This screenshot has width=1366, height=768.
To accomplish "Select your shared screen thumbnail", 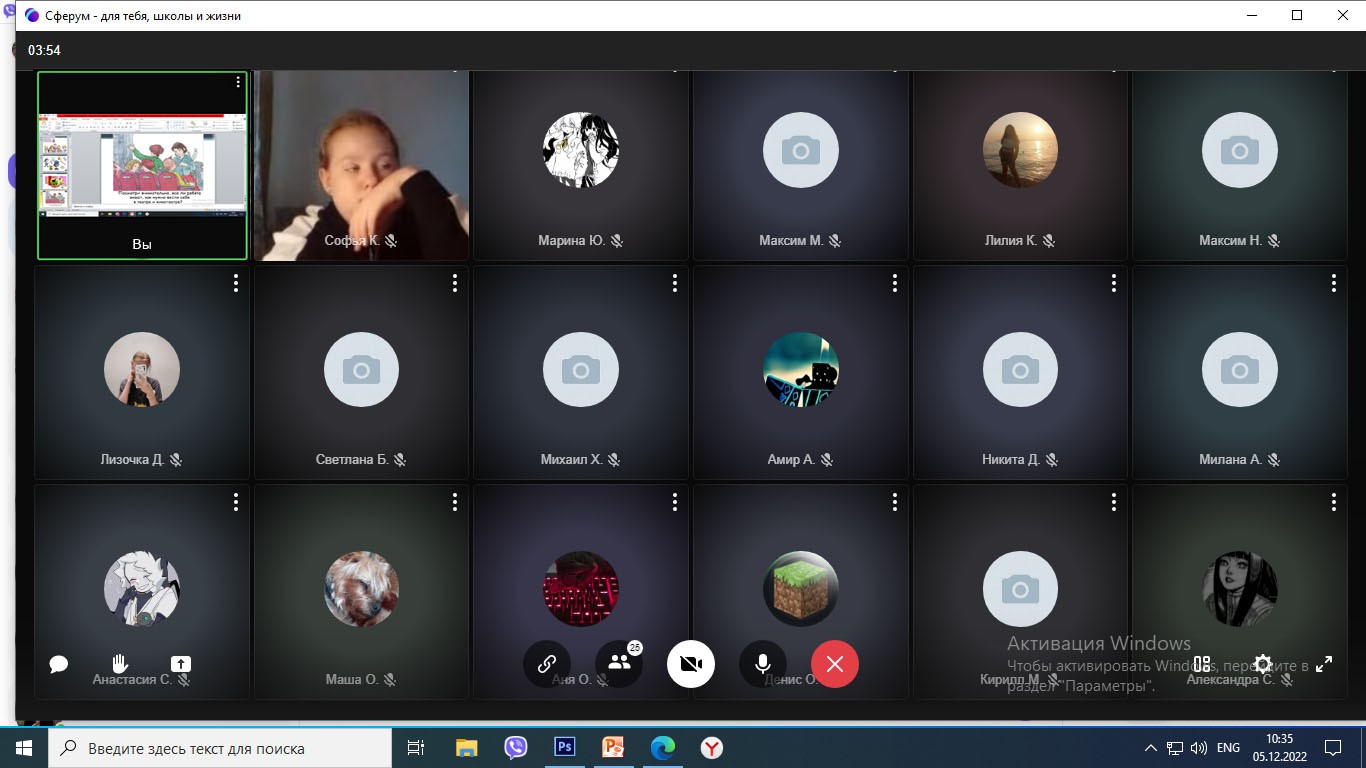I will [142, 165].
